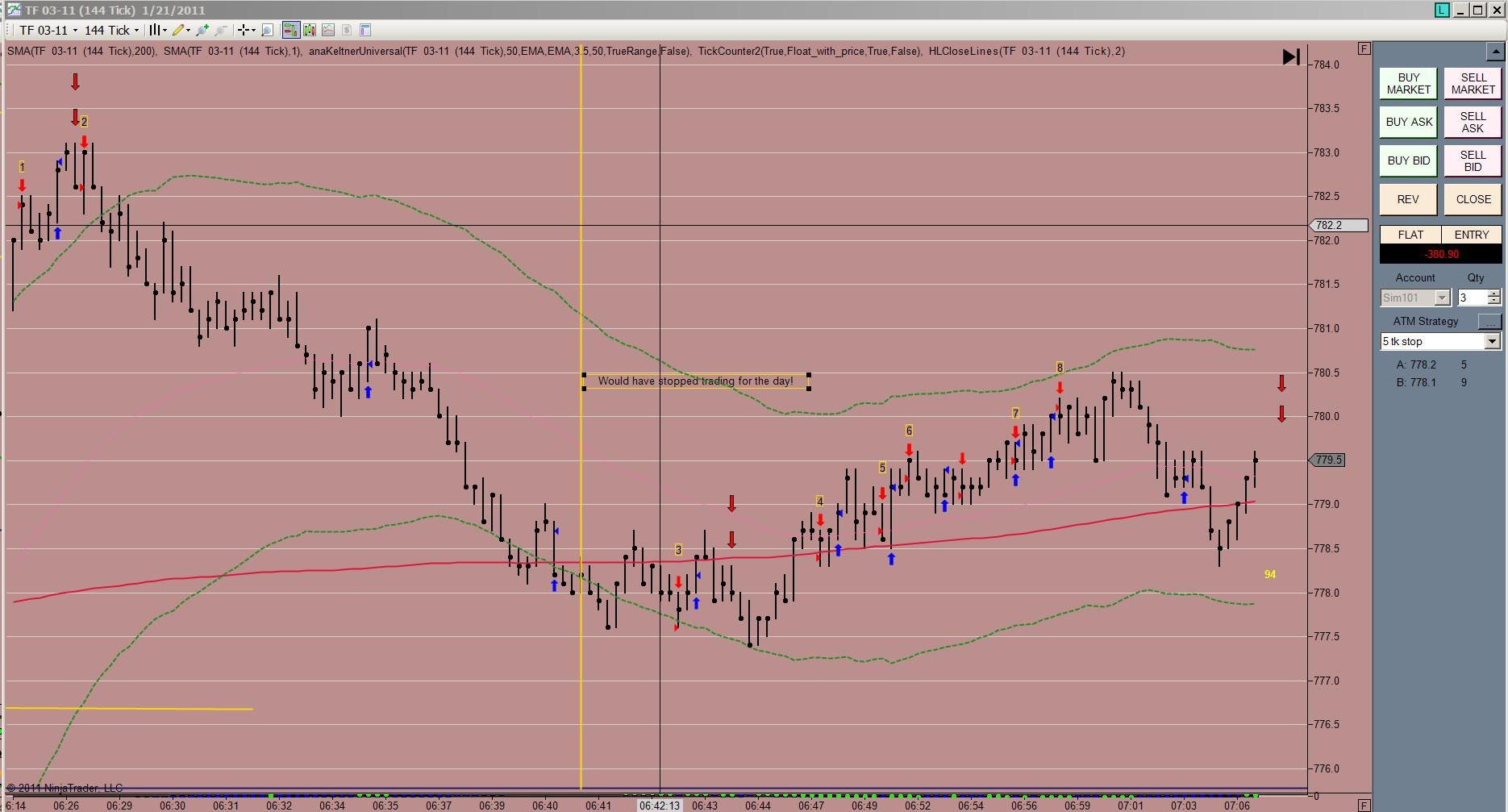This screenshot has height=812, width=1508.
Task: Open ATM Strategy ellipsis button
Action: coord(1489,322)
